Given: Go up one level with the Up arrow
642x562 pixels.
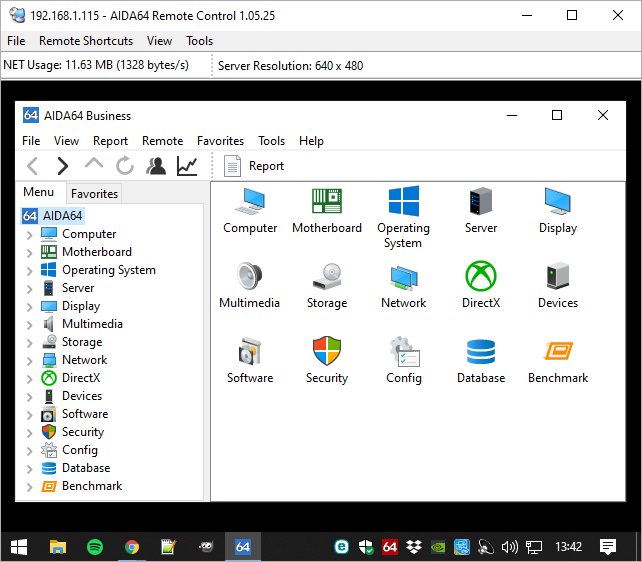Looking at the screenshot, I should point(94,164).
